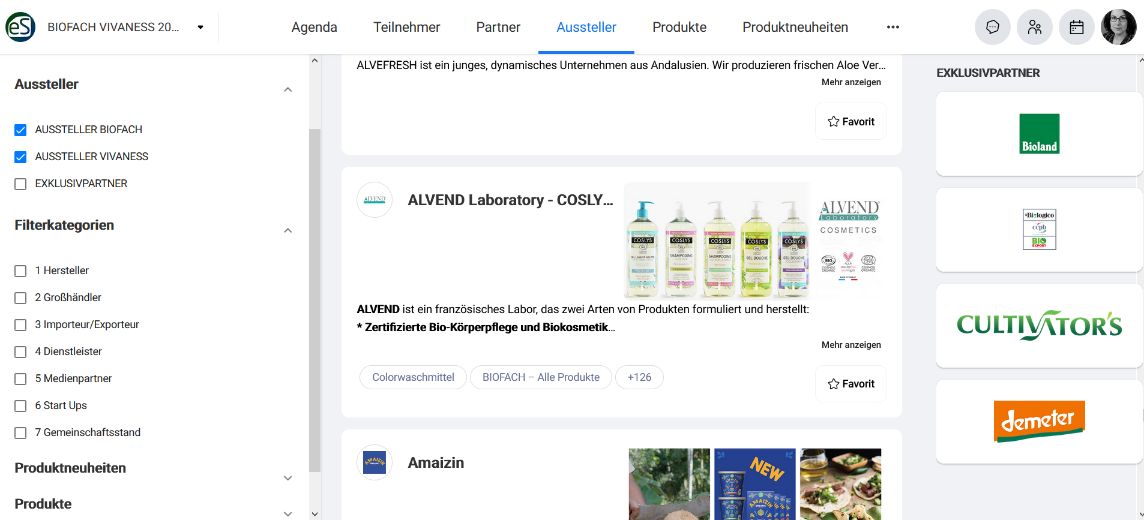The height and width of the screenshot is (520, 1144).
Task: Check the 6 Start Ups filter
Action: pos(20,405)
